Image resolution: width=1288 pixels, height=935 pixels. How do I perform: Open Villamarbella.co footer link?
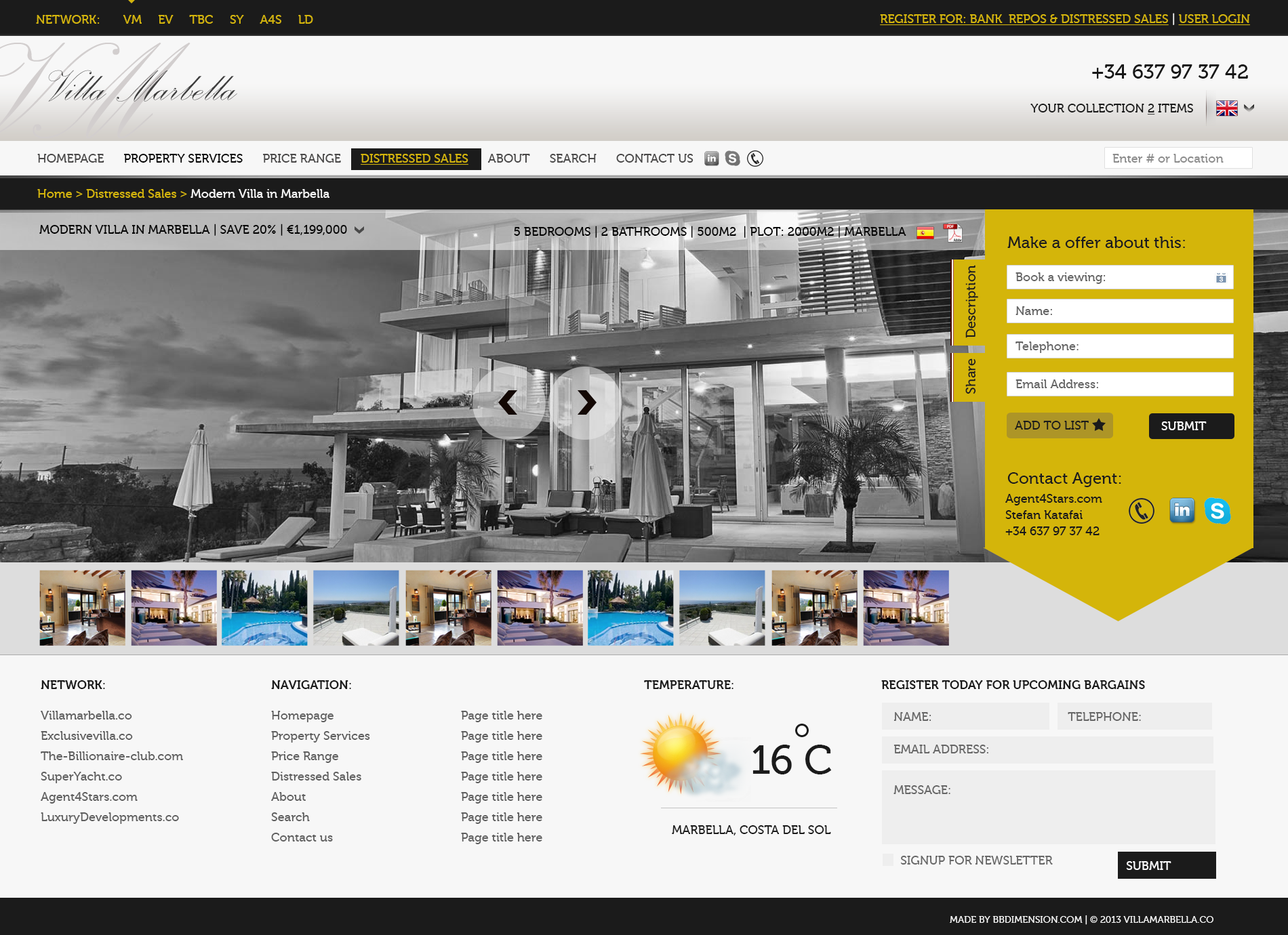[86, 715]
